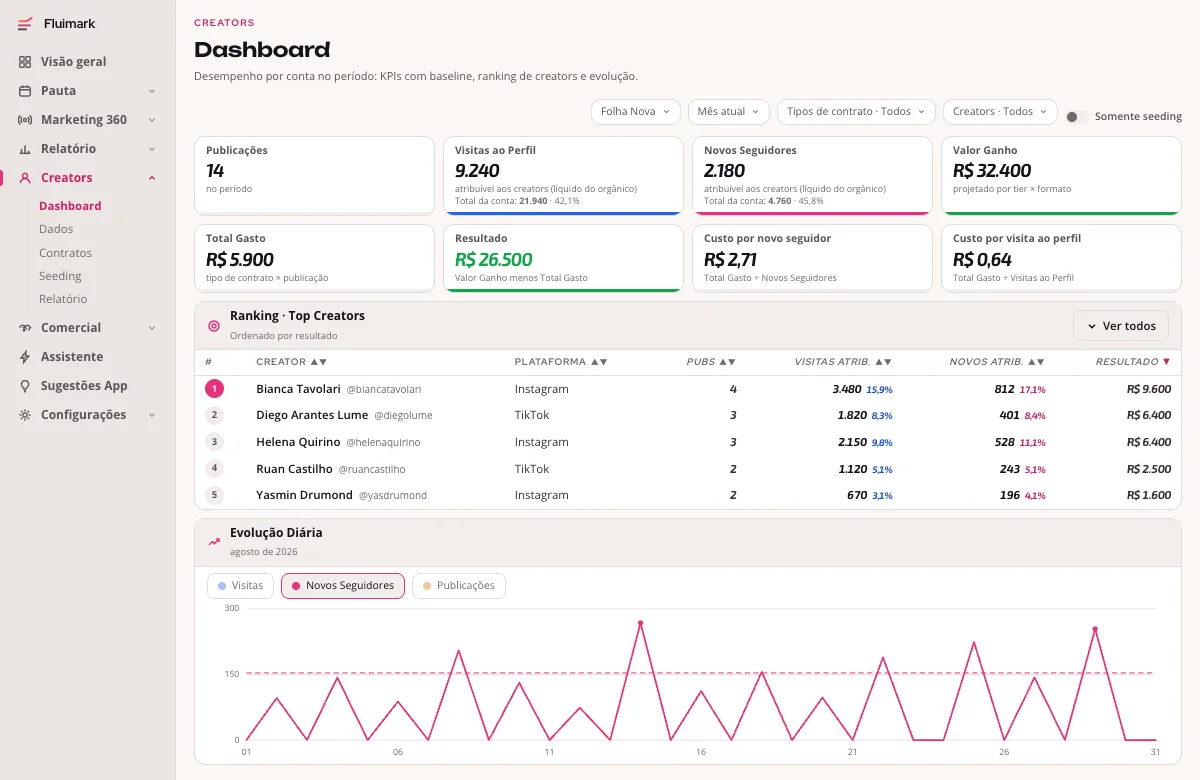Click rank badge 2 for Diego Arantes Lume
1200x780 pixels.
point(214,415)
